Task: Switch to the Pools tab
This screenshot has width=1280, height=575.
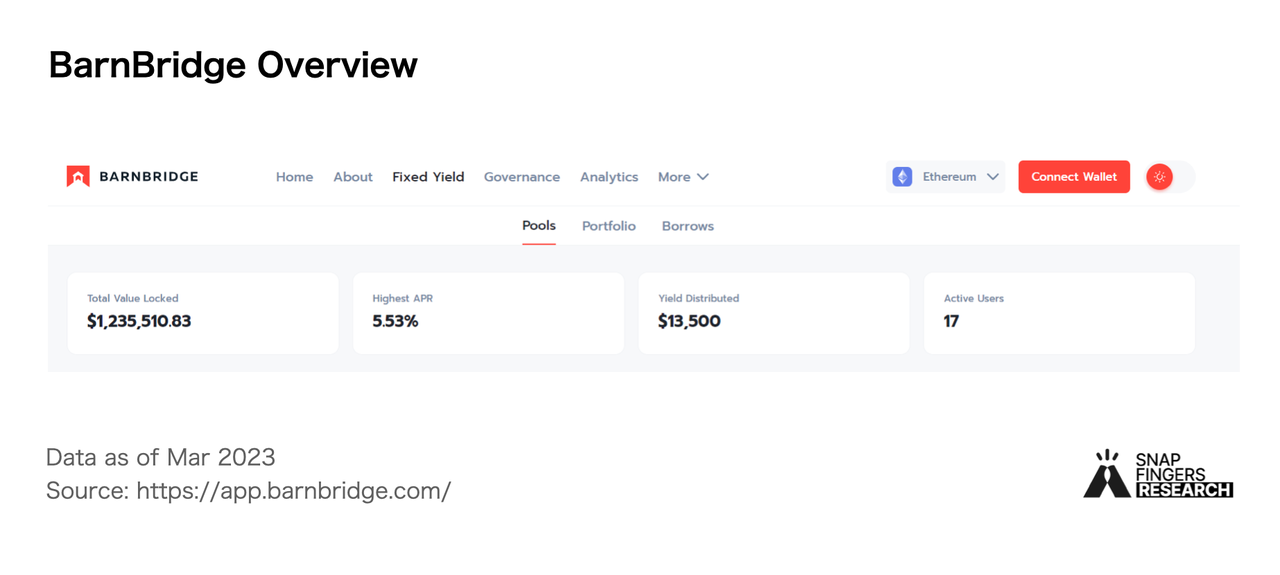Action: [x=539, y=226]
